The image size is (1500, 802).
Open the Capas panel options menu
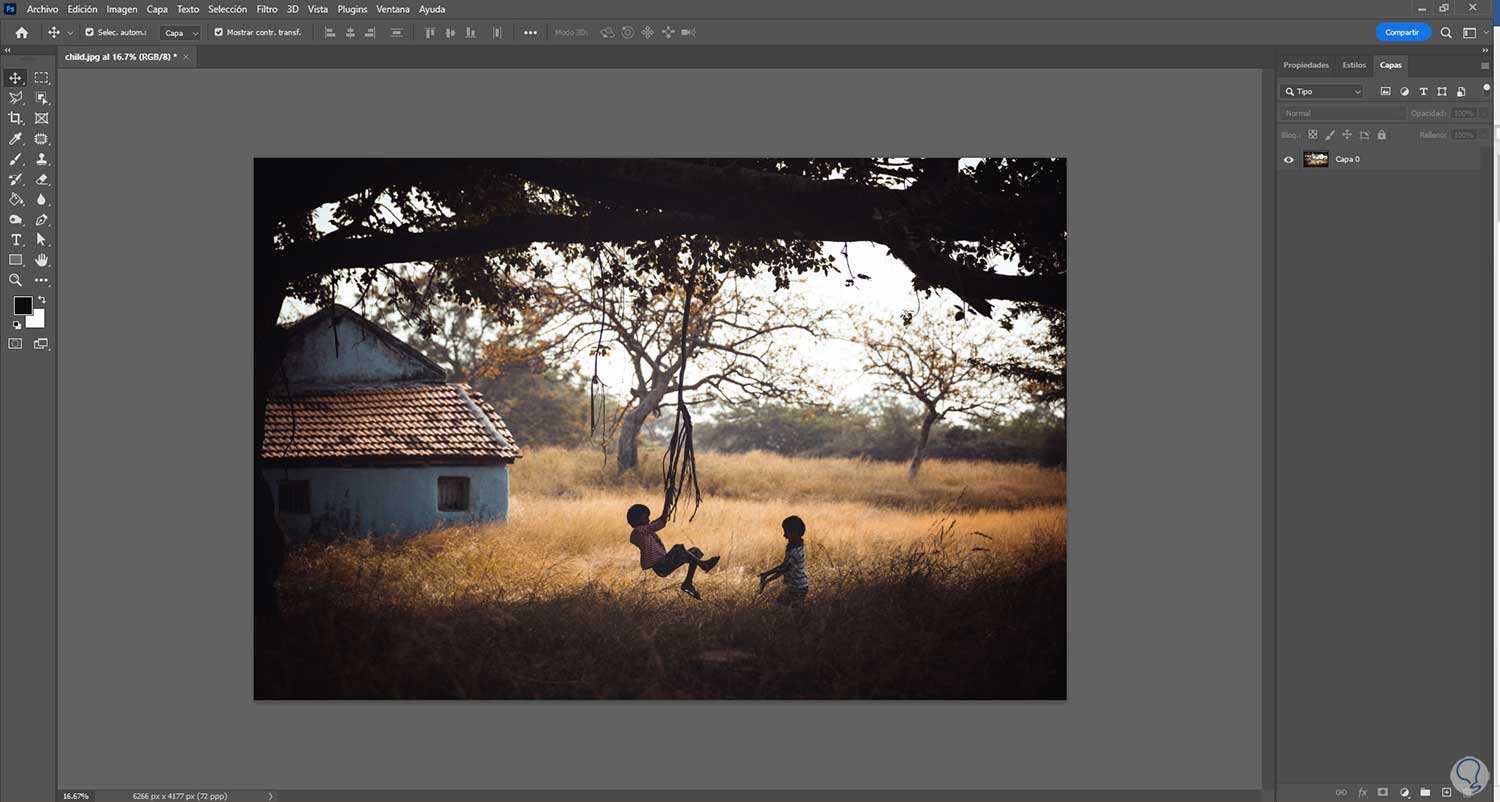click(1485, 65)
